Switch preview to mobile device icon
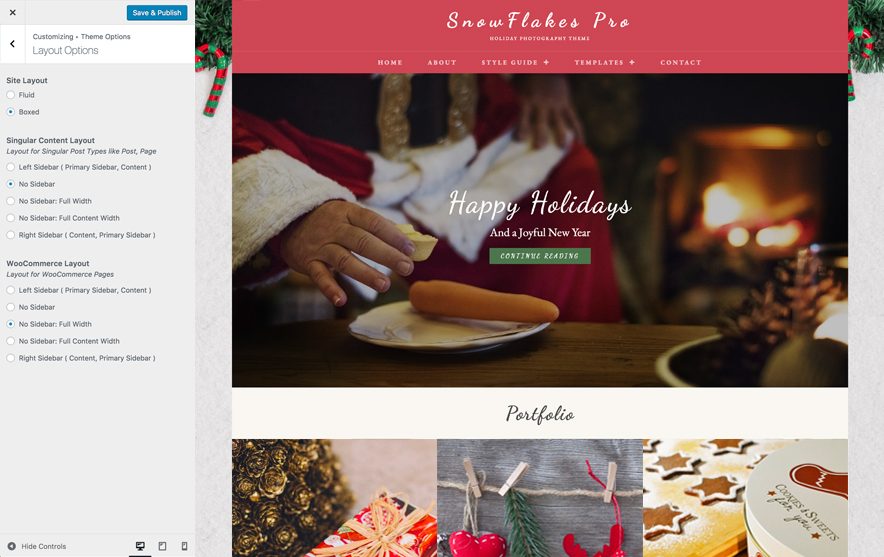The height and width of the screenshot is (557, 884). tap(184, 546)
